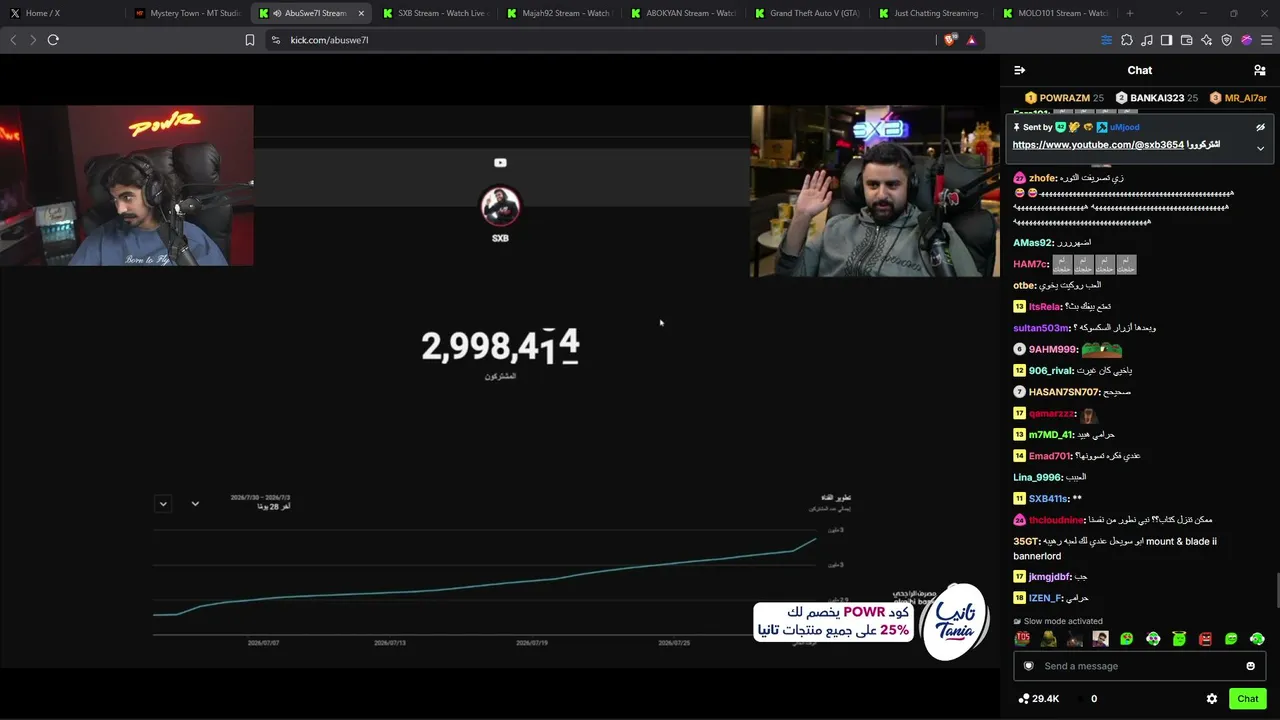Open the chart date-range dropdown arrow

(195, 504)
